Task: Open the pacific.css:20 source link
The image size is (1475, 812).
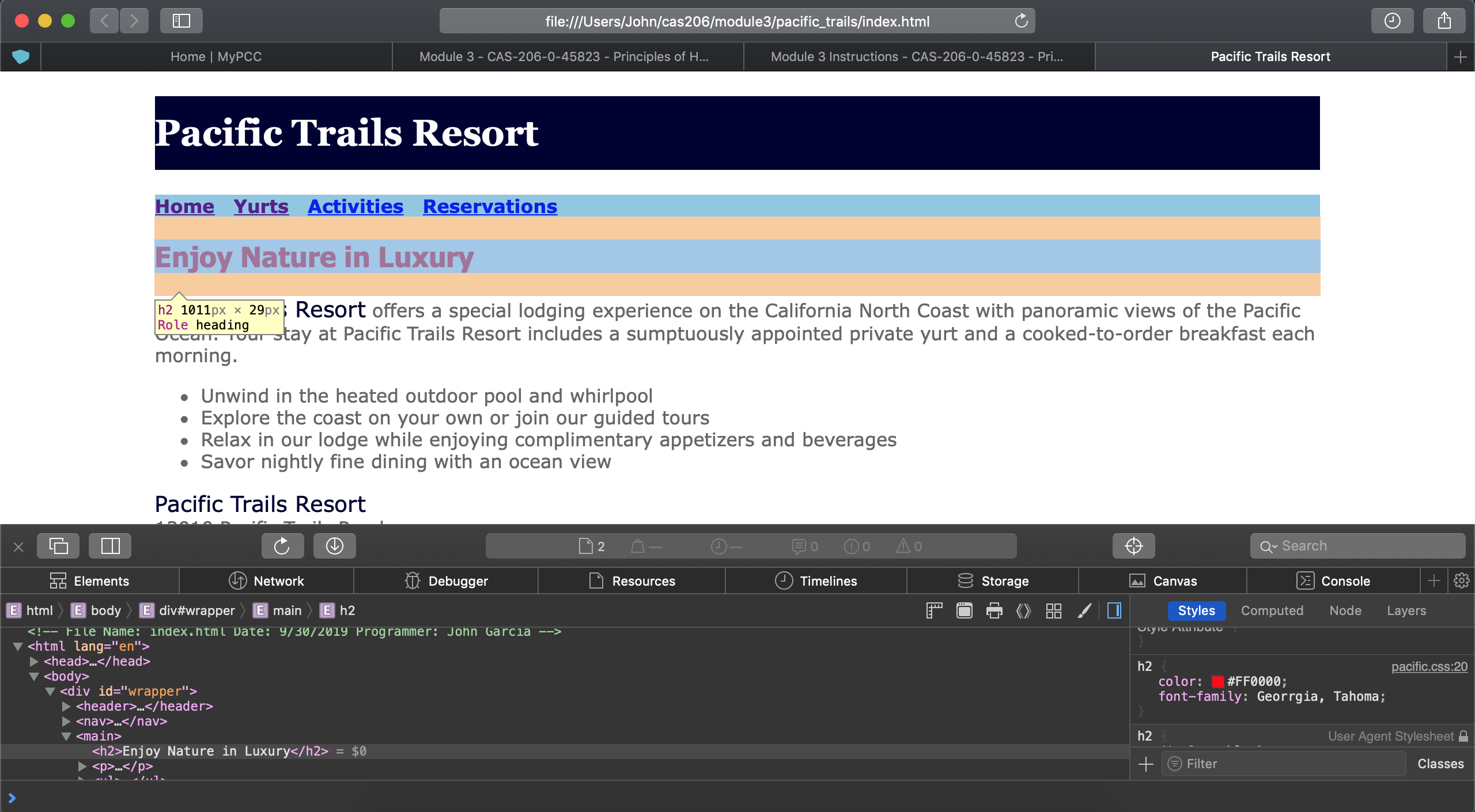Action: tap(1429, 666)
